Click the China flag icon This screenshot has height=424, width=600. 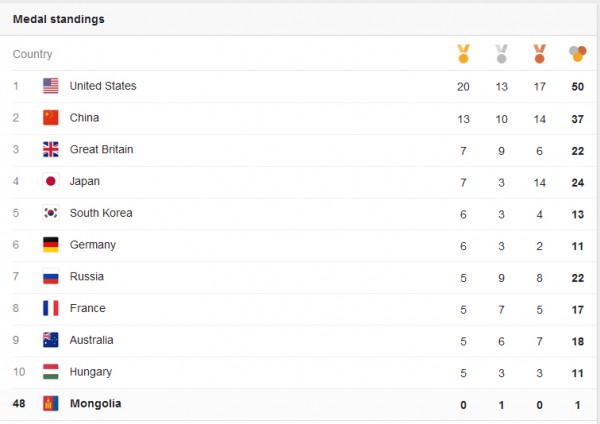click(x=51, y=118)
